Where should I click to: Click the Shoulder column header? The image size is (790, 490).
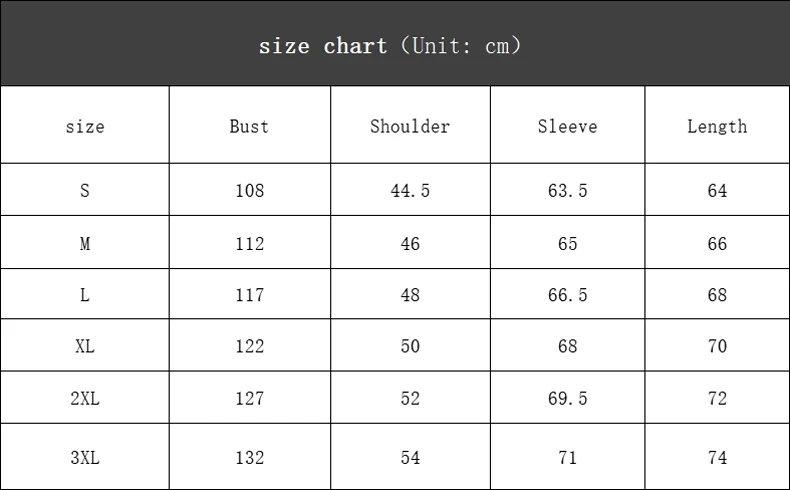410,126
